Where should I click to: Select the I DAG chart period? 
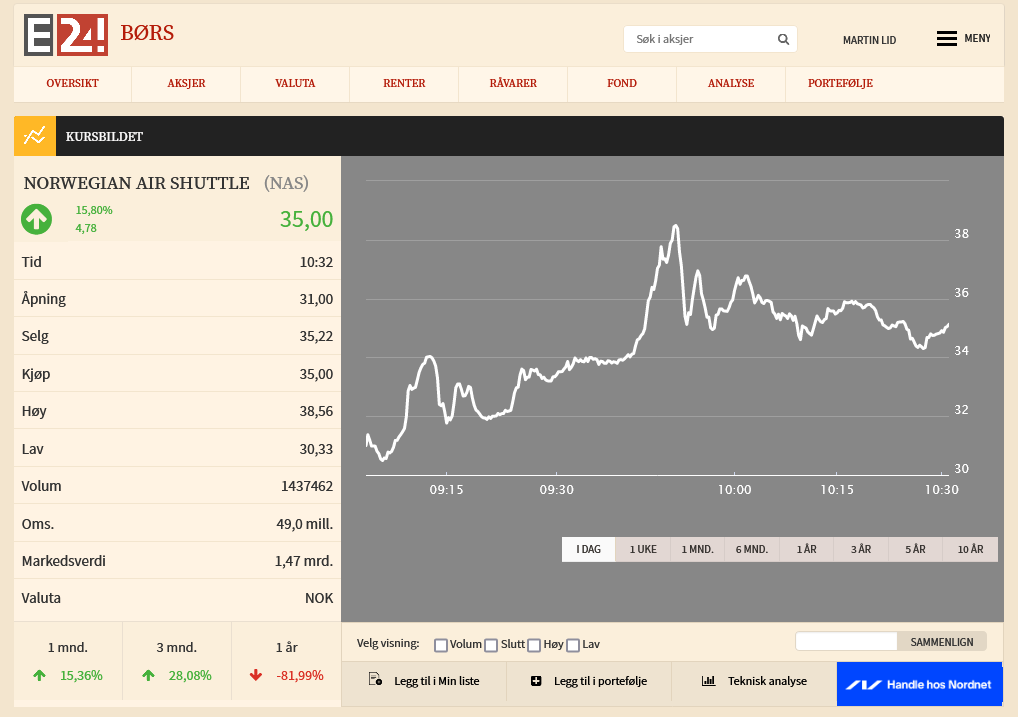point(588,549)
